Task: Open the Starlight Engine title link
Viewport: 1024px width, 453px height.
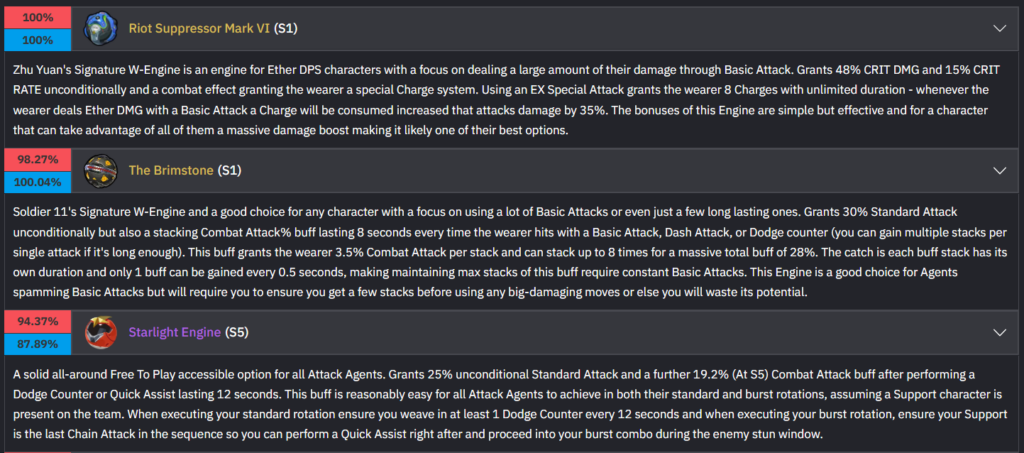Action: (x=175, y=331)
